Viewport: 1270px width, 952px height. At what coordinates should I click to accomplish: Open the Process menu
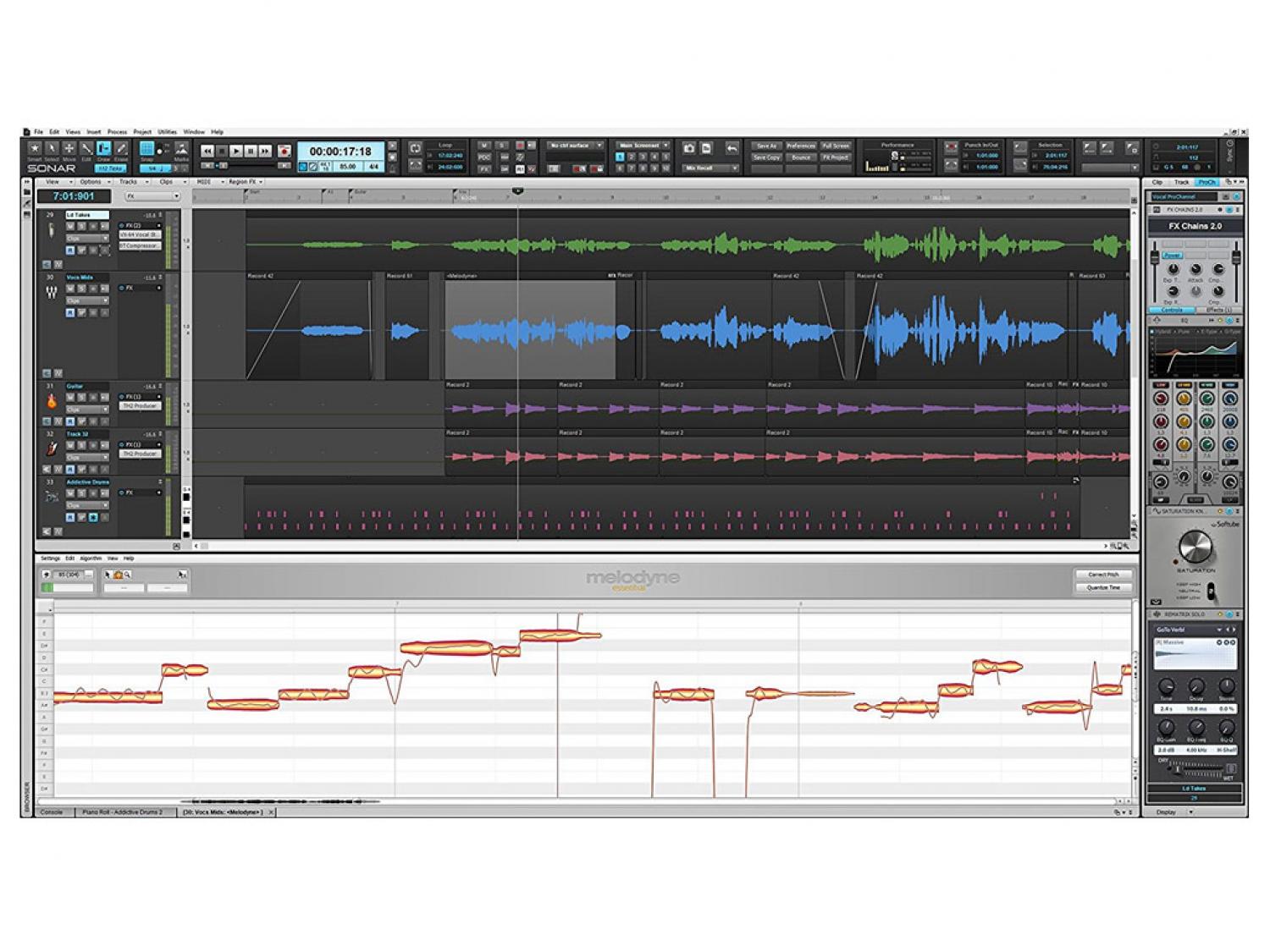117,132
